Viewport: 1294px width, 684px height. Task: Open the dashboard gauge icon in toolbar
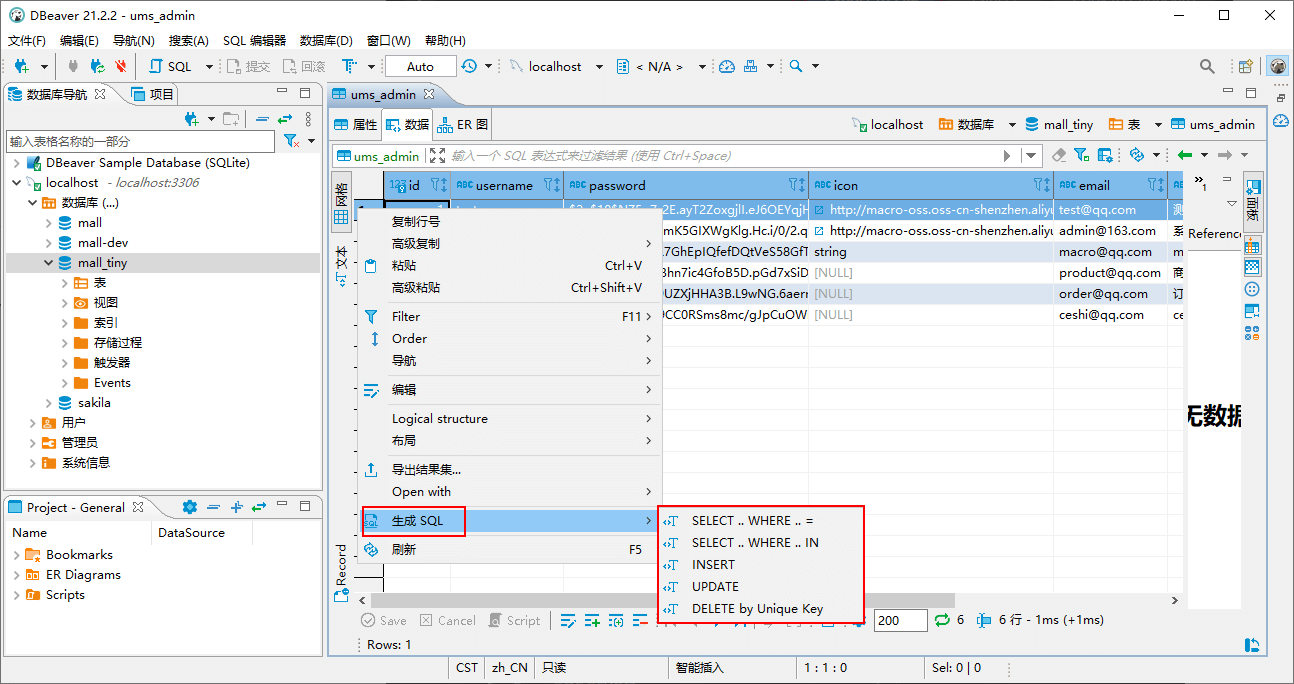727,66
